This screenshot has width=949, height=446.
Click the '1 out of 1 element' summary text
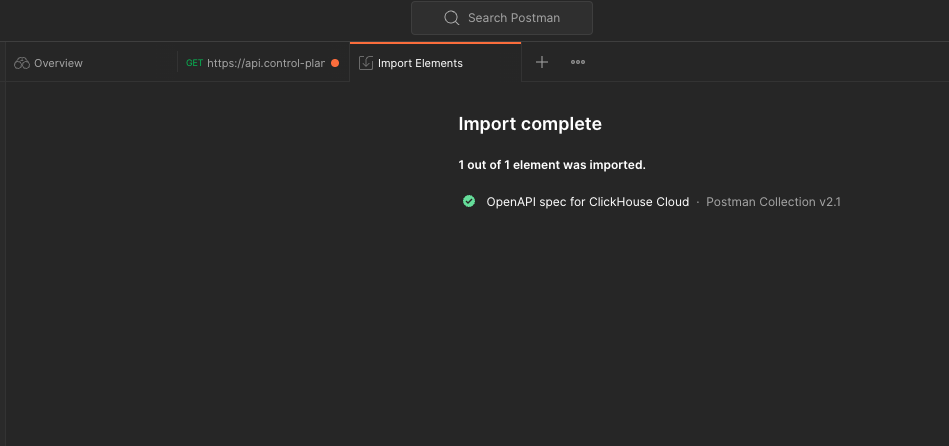pos(551,165)
